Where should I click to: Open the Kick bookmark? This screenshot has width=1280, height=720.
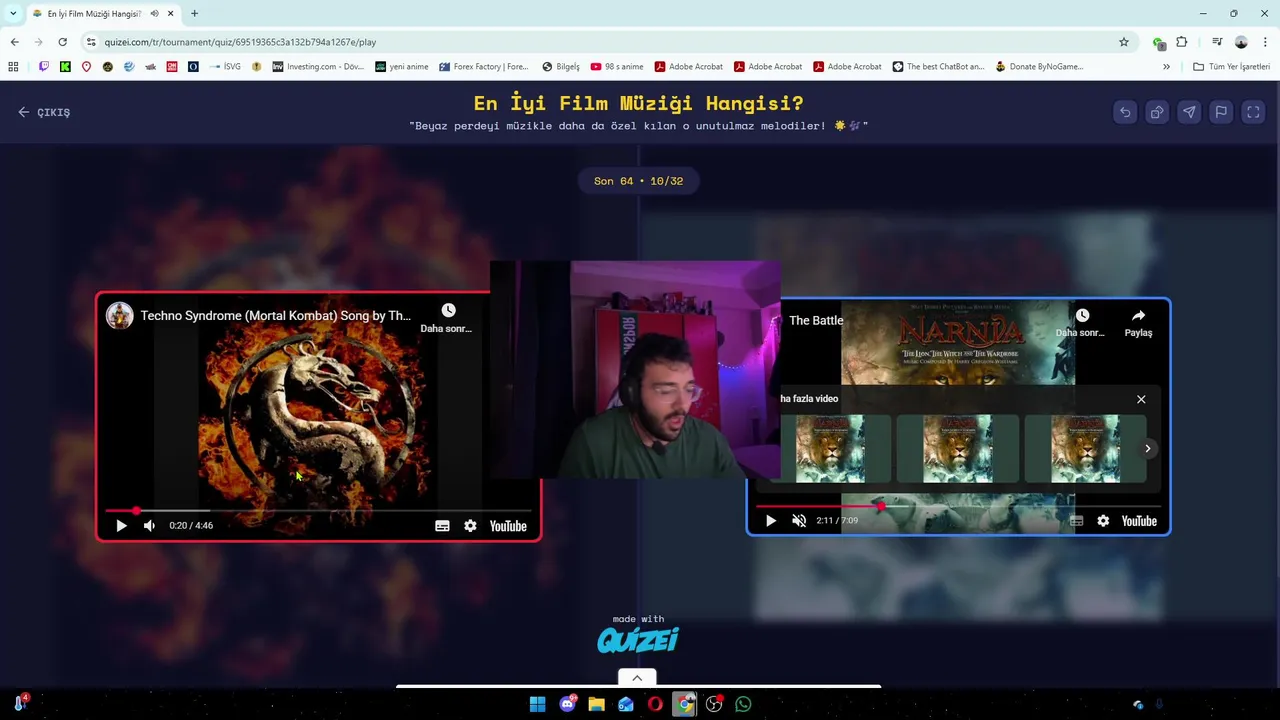point(65,67)
